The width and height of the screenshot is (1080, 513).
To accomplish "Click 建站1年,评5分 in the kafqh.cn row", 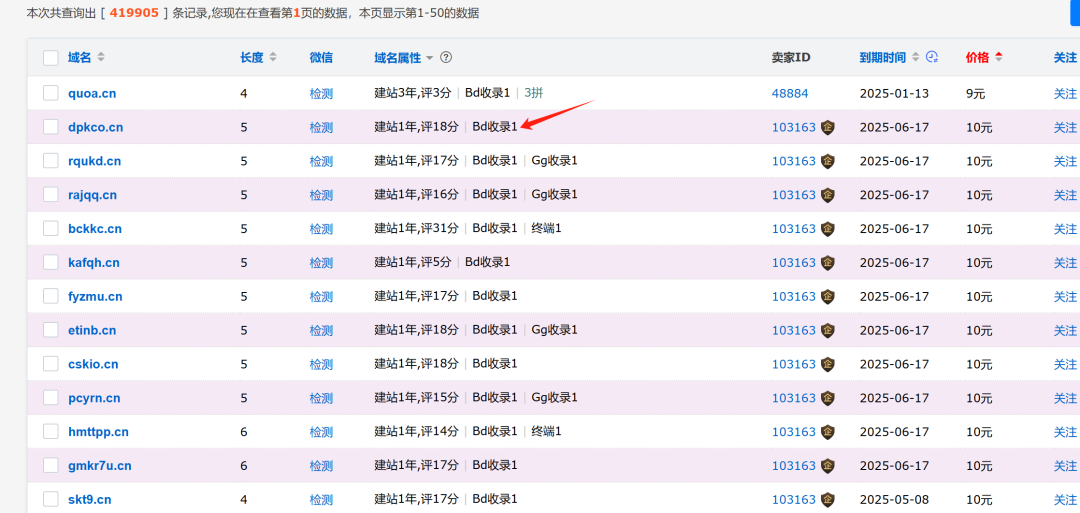I will (413, 262).
